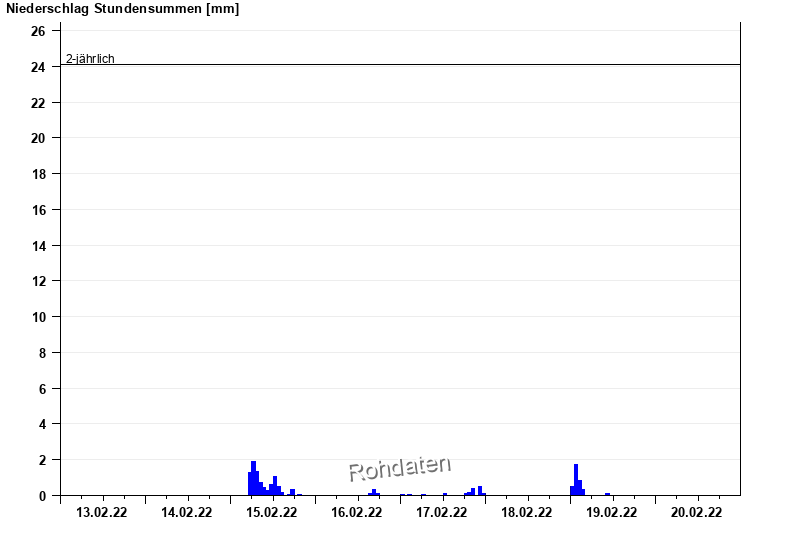Select the 14.02.22 date label
Image resolution: width=800 pixels, height=550 pixels.
click(x=187, y=513)
